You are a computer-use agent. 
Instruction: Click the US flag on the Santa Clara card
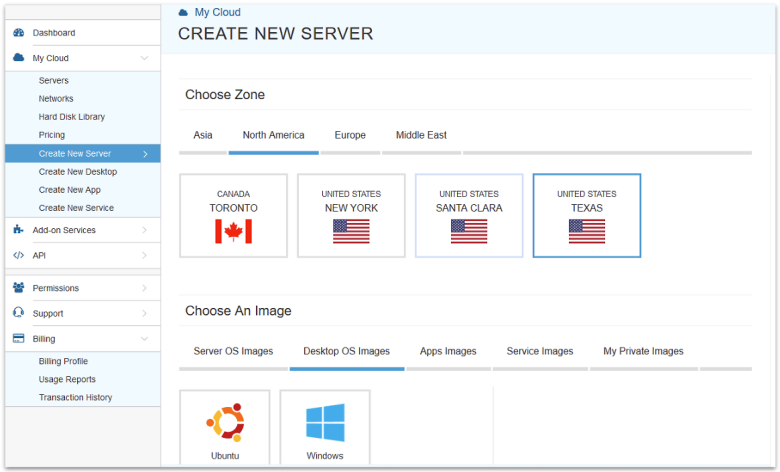pyautogui.click(x=469, y=231)
